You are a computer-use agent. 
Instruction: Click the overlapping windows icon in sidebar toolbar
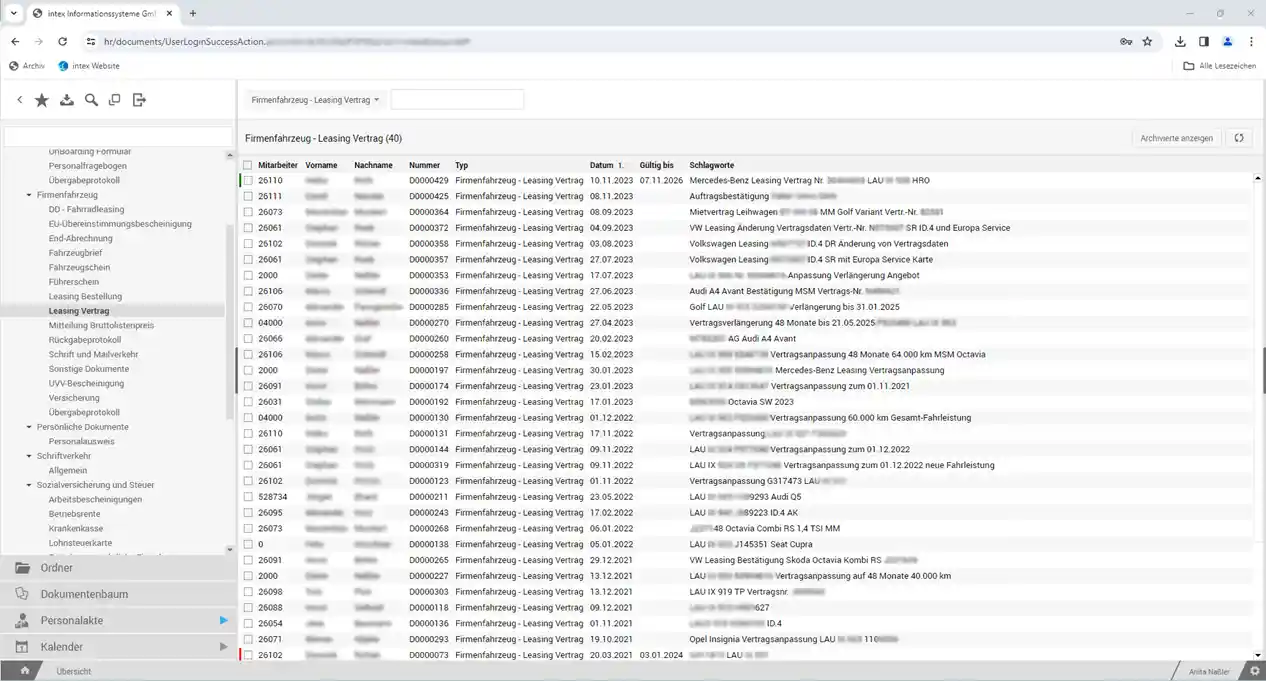click(115, 100)
